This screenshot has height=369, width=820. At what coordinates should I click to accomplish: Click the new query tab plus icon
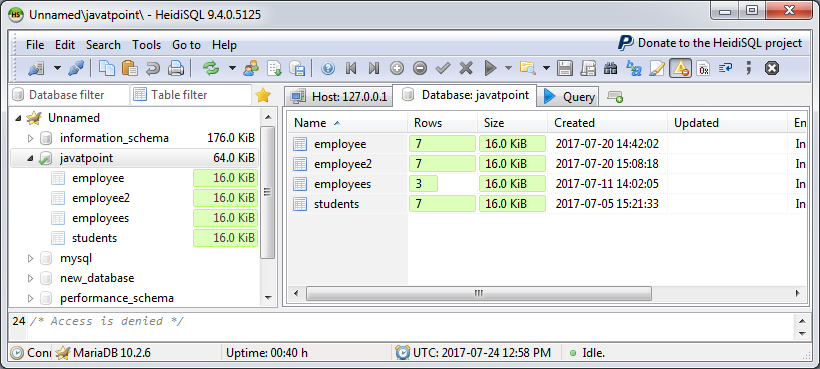tap(614, 97)
